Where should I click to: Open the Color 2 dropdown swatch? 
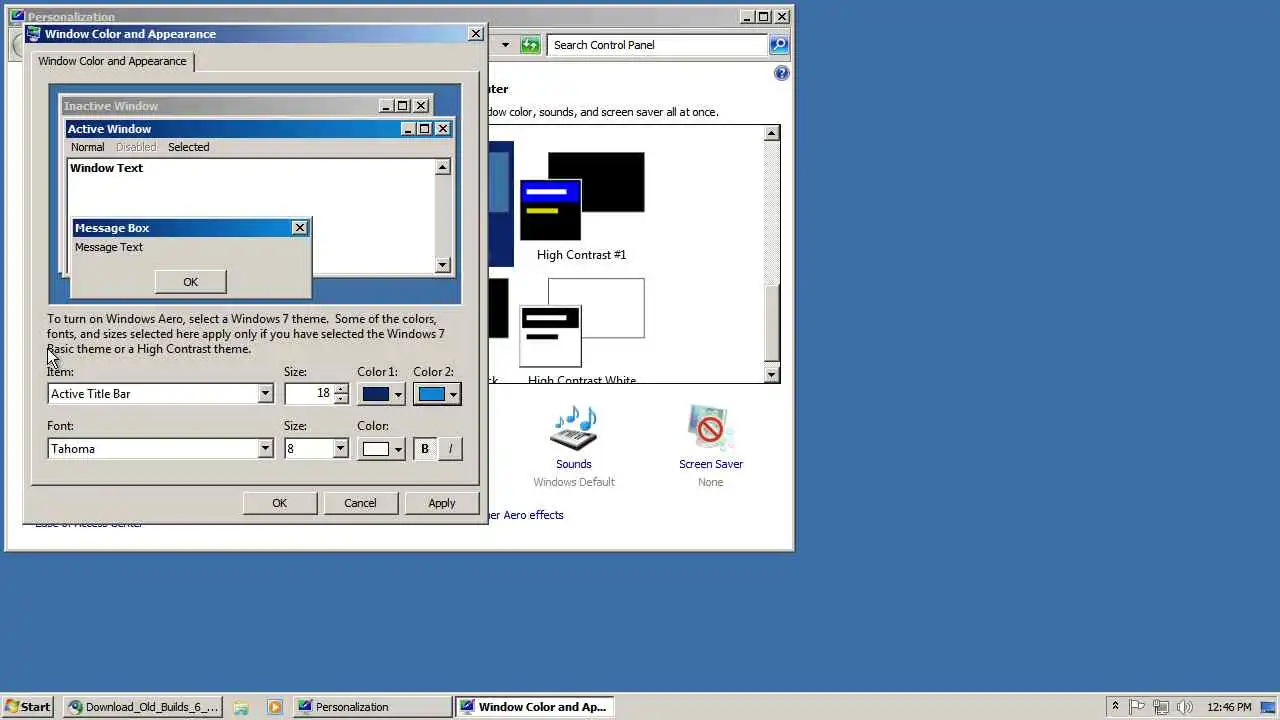[x=437, y=394]
